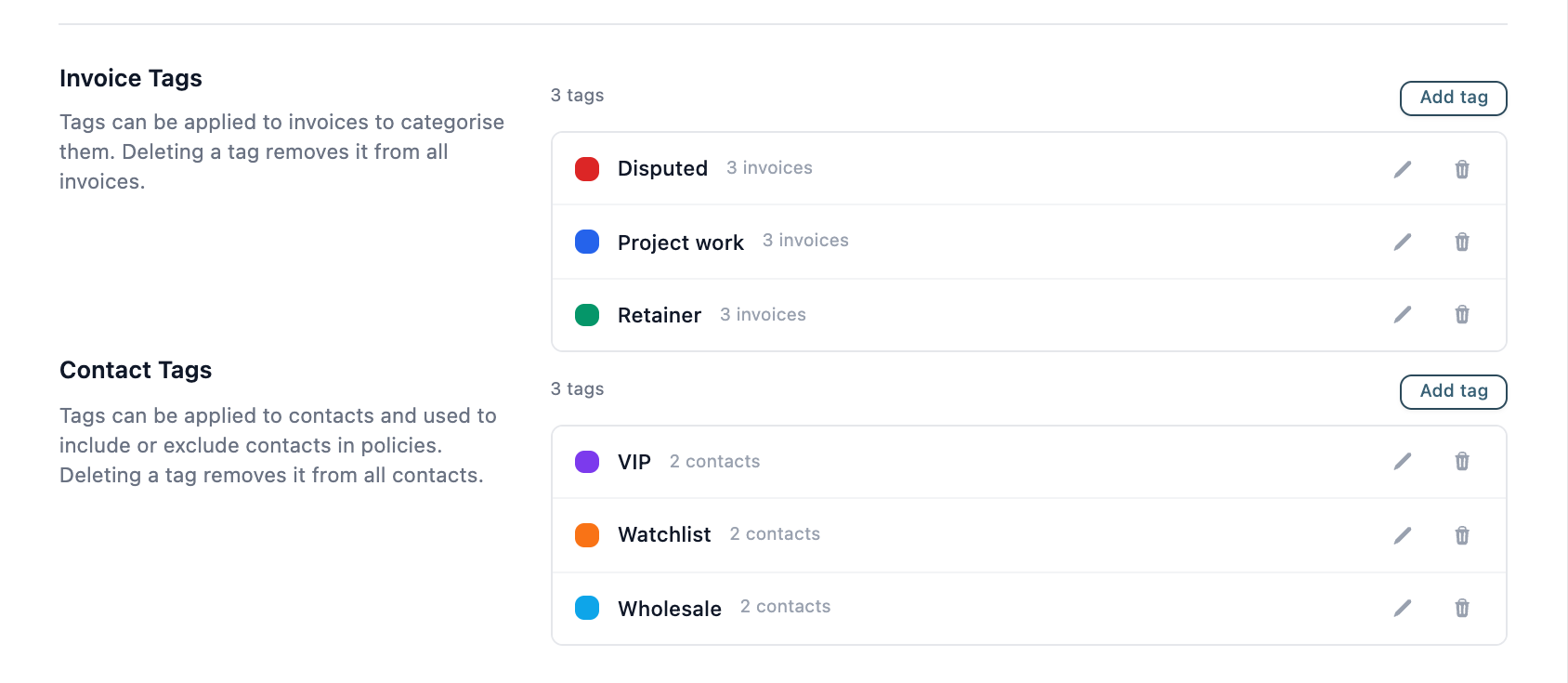This screenshot has width=1568, height=683.
Task: Edit the Project work tag
Action: (x=1403, y=242)
